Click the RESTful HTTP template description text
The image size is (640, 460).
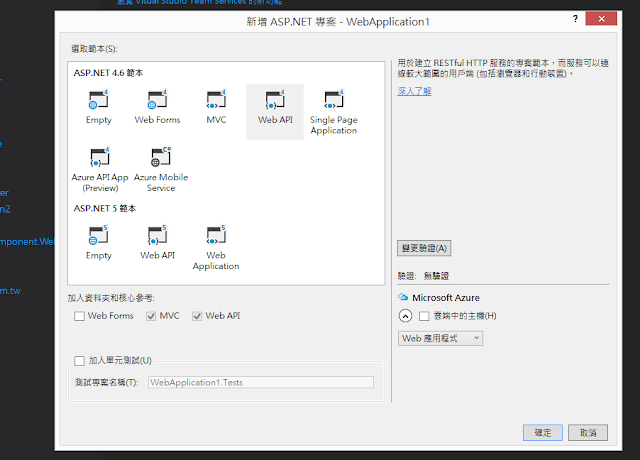503,68
